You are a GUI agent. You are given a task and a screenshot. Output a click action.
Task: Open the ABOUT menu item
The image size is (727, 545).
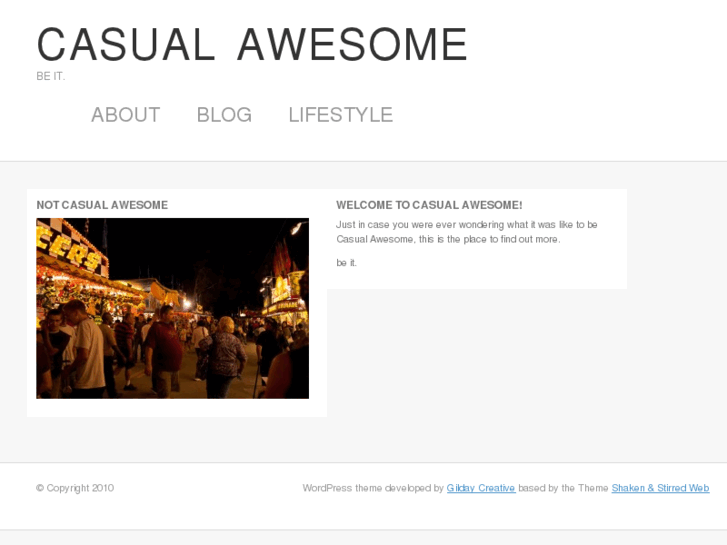tap(126, 115)
